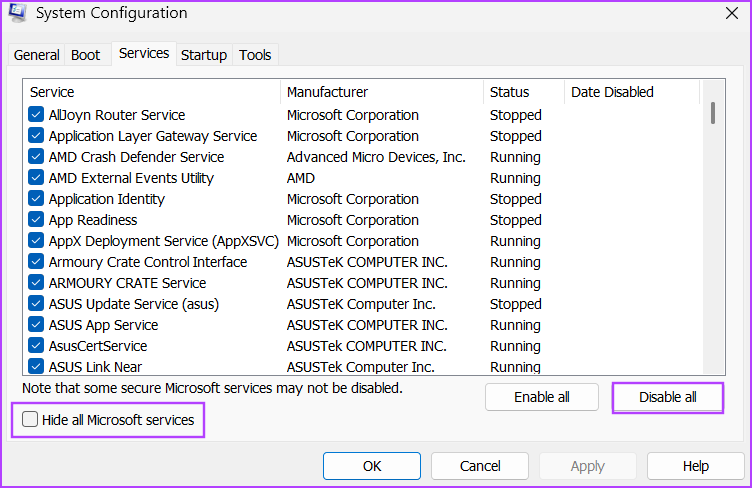Toggle Hide all Microsoft services checkbox

tap(30, 419)
